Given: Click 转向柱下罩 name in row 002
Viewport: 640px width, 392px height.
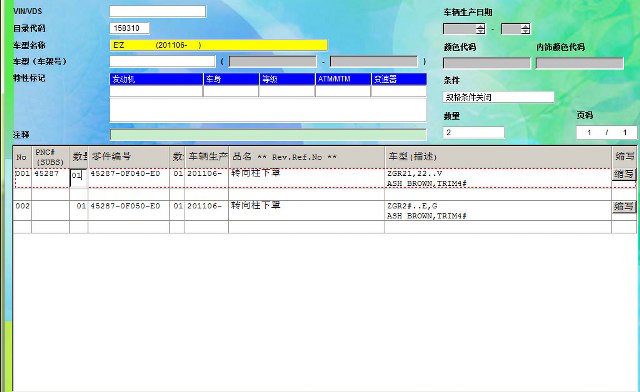Looking at the screenshot, I should (256, 205).
